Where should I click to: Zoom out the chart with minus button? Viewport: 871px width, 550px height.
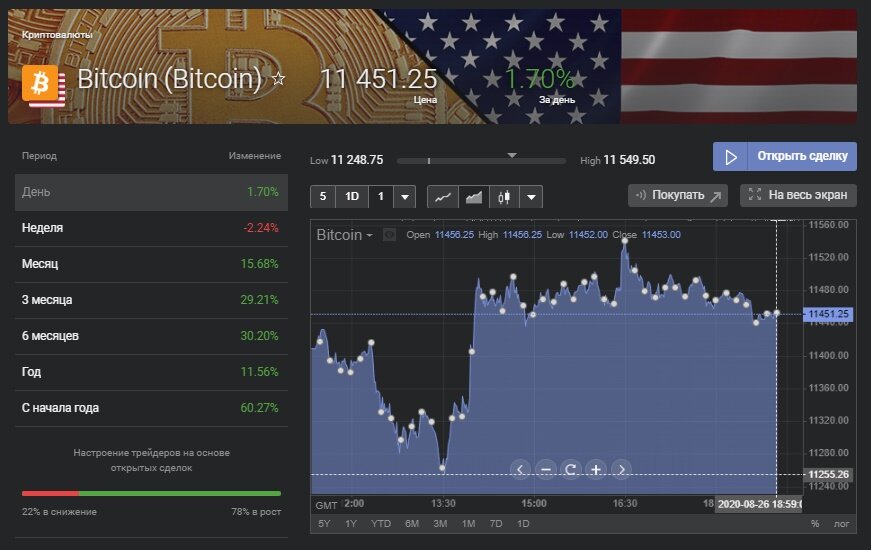546,469
